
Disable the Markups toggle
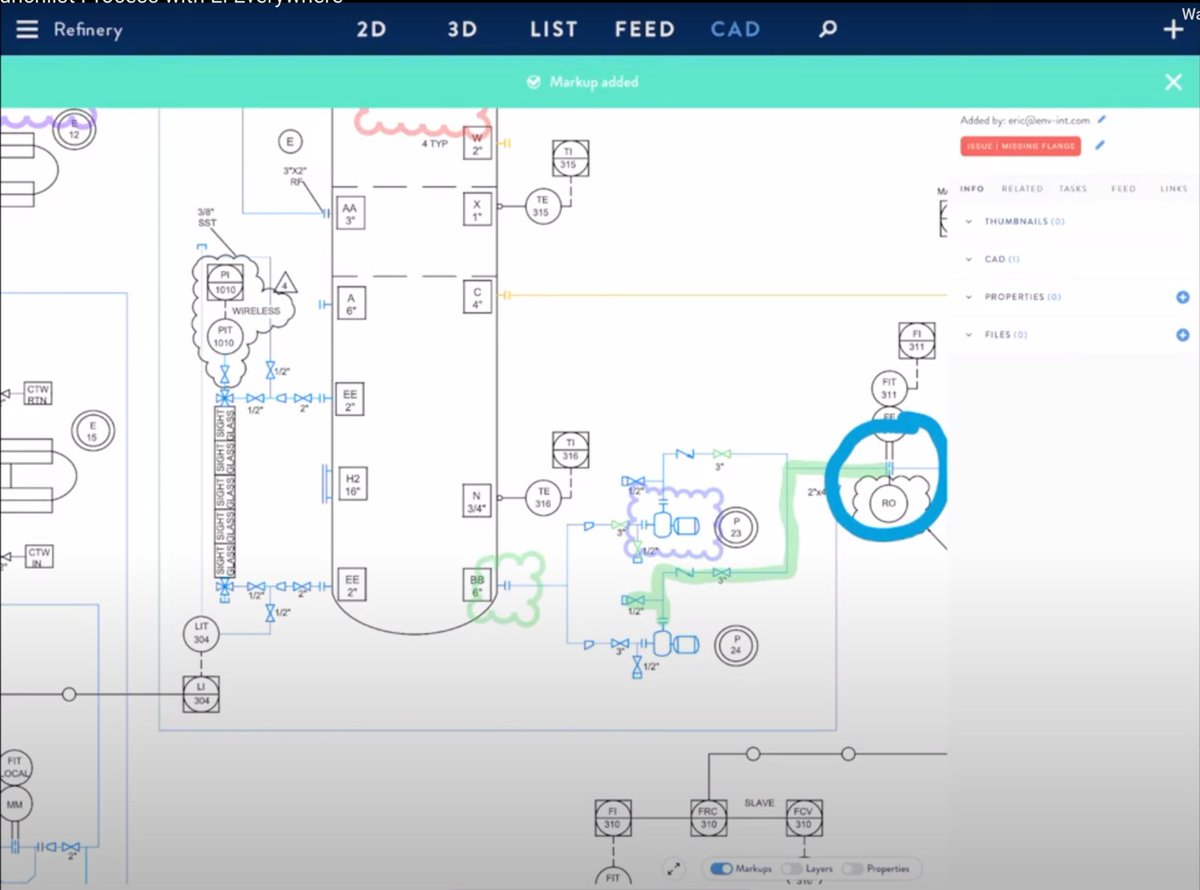(x=723, y=868)
